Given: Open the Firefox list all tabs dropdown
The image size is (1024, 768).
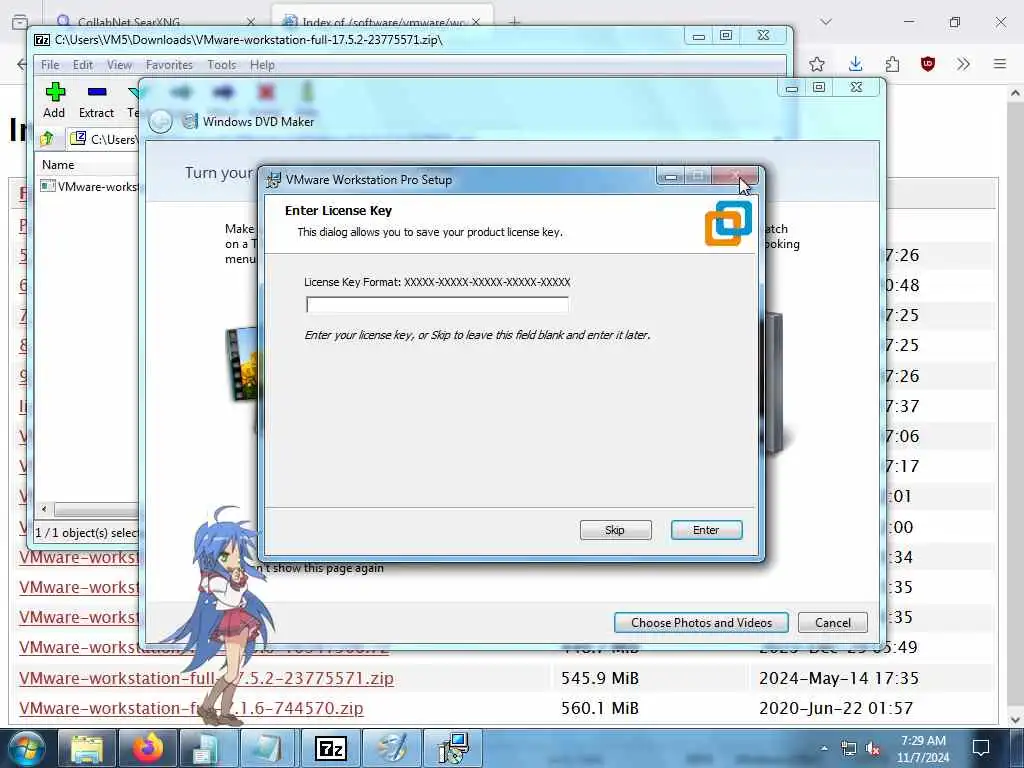Looking at the screenshot, I should tap(826, 22).
